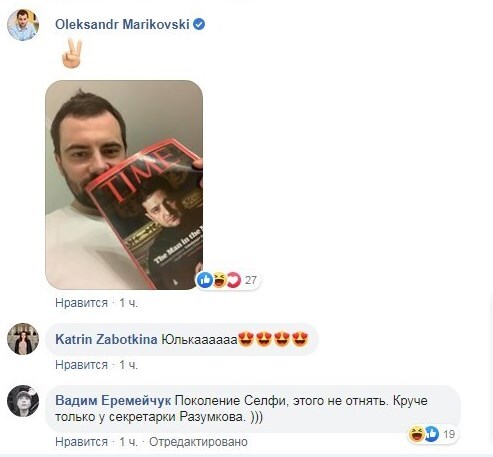Show the 19 reactions count on the comment
This screenshot has width=493, height=457.
click(x=449, y=434)
